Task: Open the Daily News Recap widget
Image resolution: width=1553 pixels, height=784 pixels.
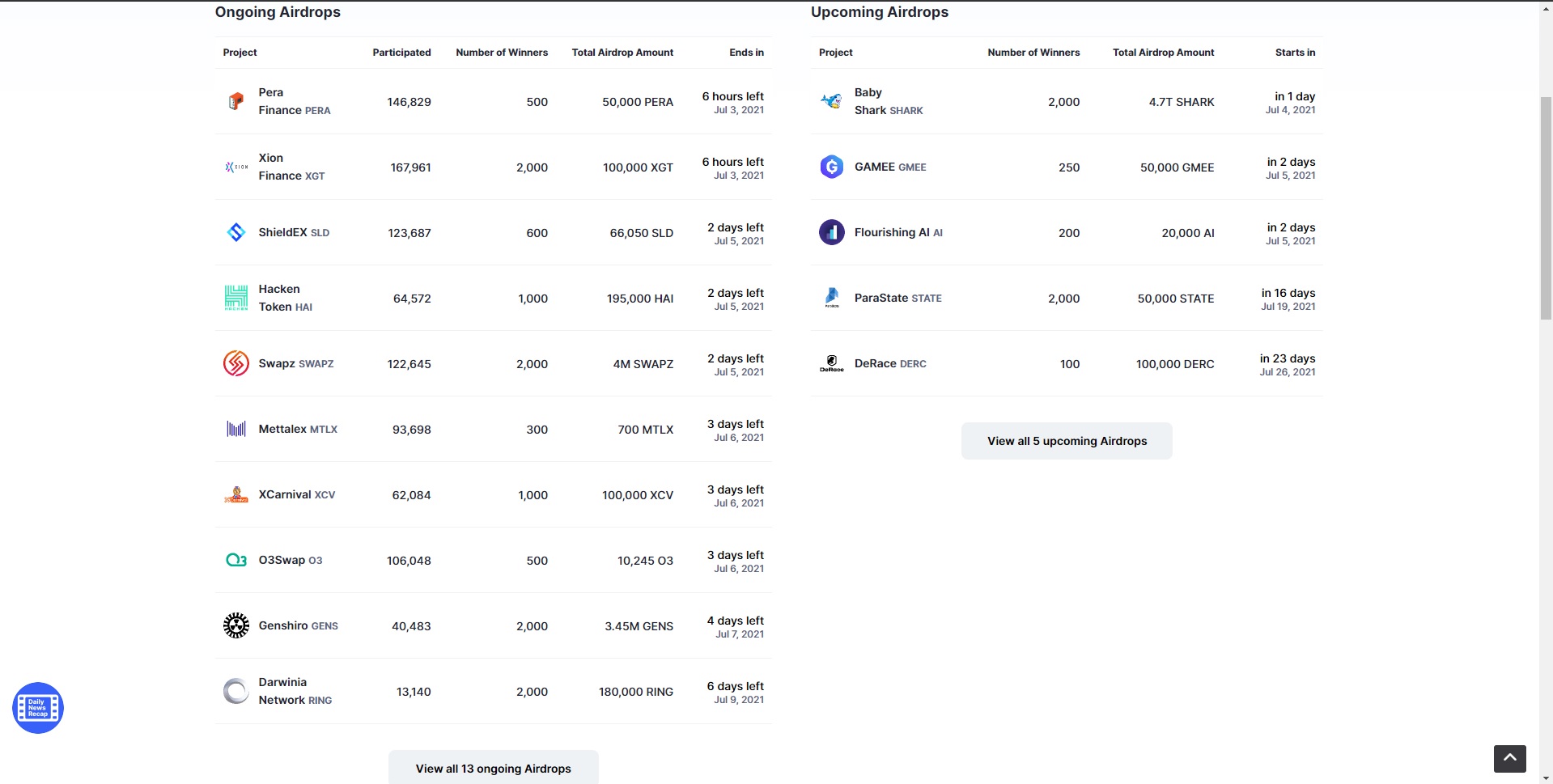Action: pos(37,708)
